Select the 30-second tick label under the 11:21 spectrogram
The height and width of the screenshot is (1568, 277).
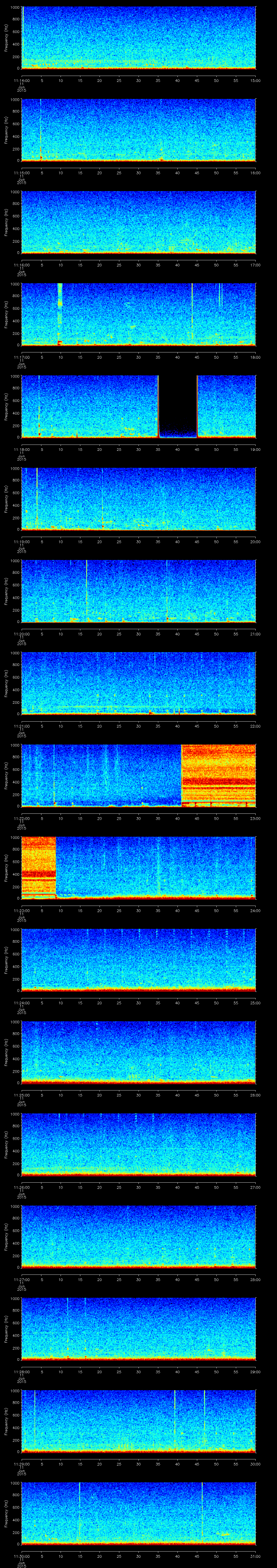pyautogui.click(x=138, y=726)
